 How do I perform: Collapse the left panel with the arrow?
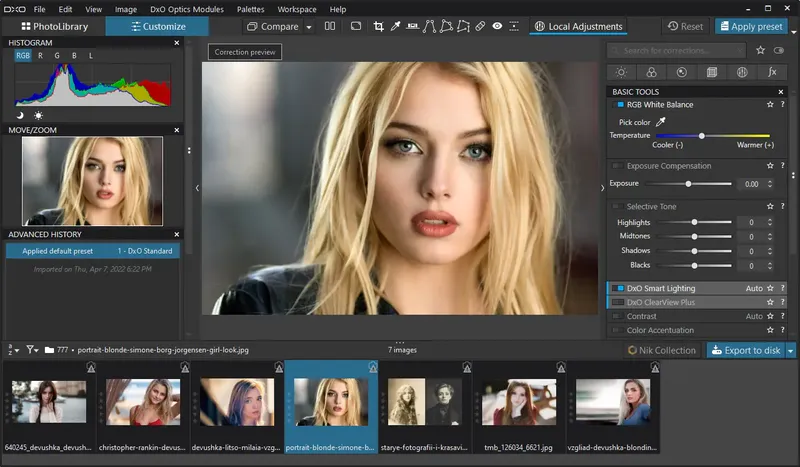click(197, 187)
